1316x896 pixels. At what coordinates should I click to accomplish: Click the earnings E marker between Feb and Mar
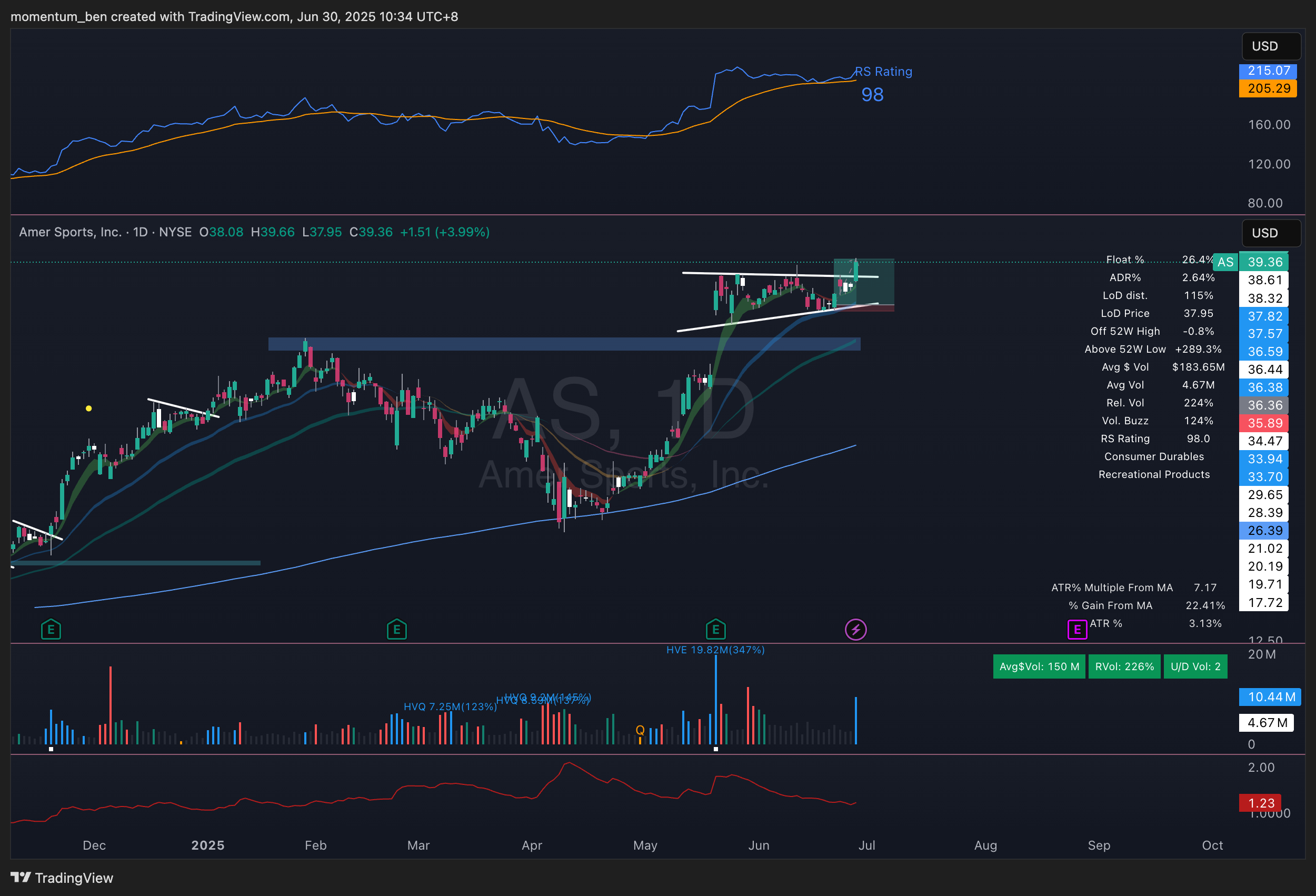click(x=396, y=629)
